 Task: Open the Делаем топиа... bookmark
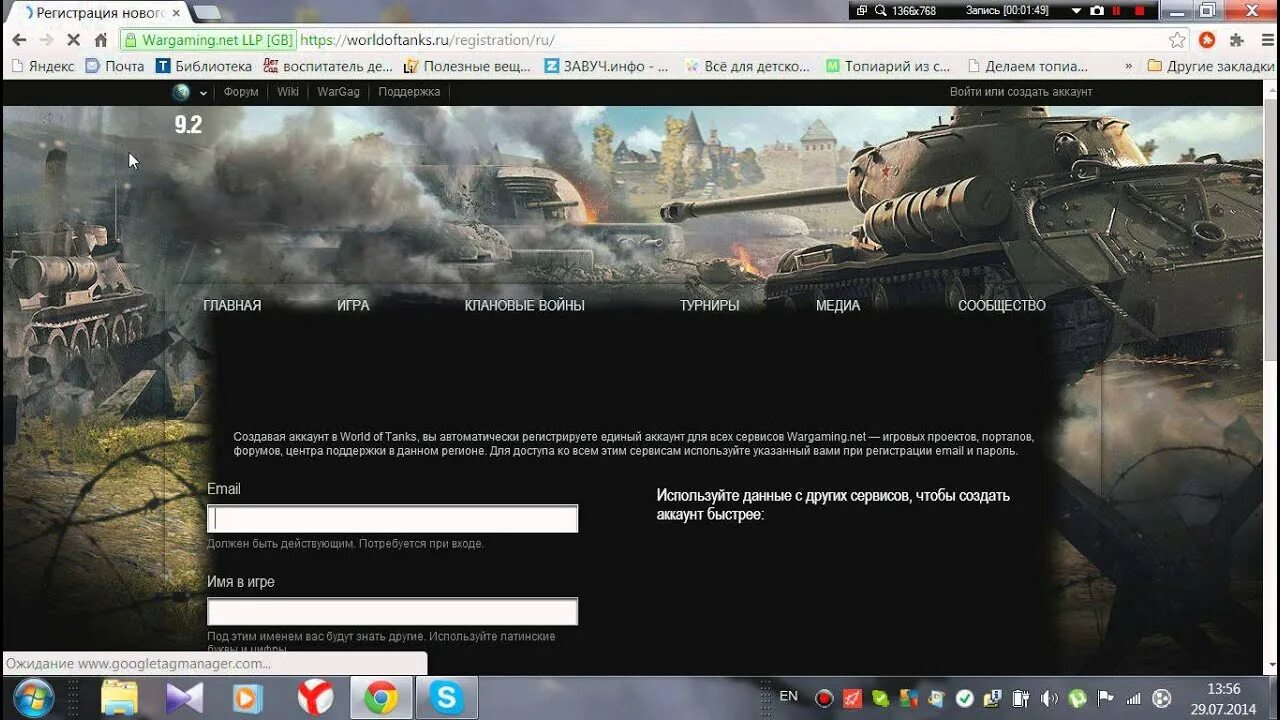tap(1028, 66)
